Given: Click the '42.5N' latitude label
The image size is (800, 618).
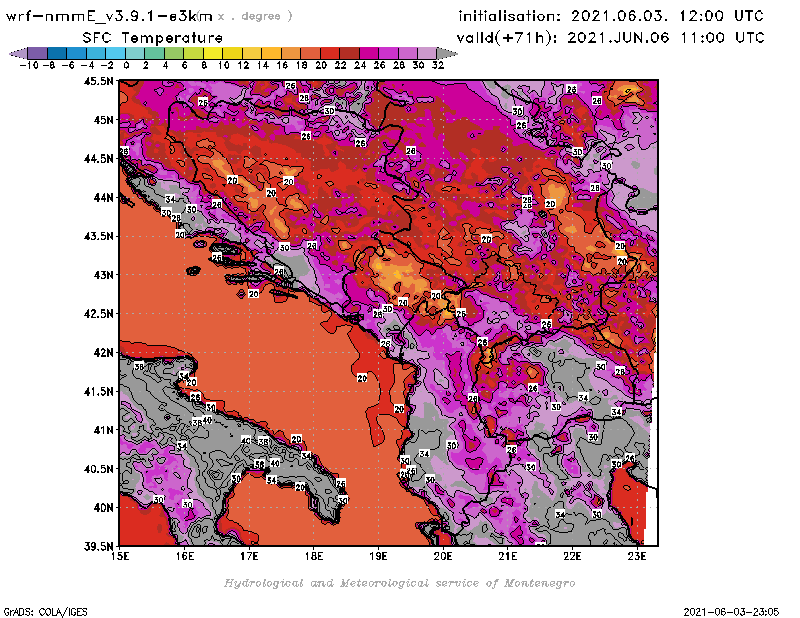Looking at the screenshot, I should 97,314.
